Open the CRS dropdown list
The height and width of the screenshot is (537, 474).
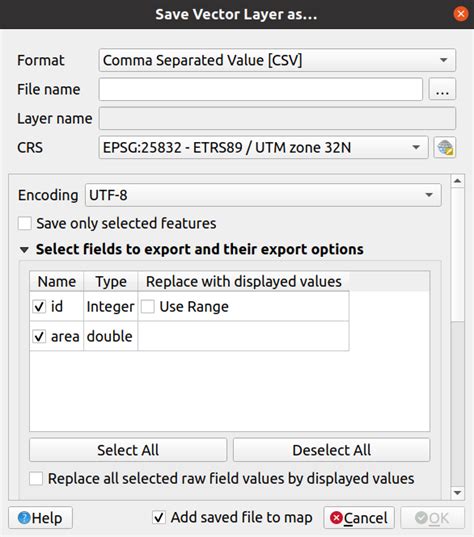(x=263, y=148)
